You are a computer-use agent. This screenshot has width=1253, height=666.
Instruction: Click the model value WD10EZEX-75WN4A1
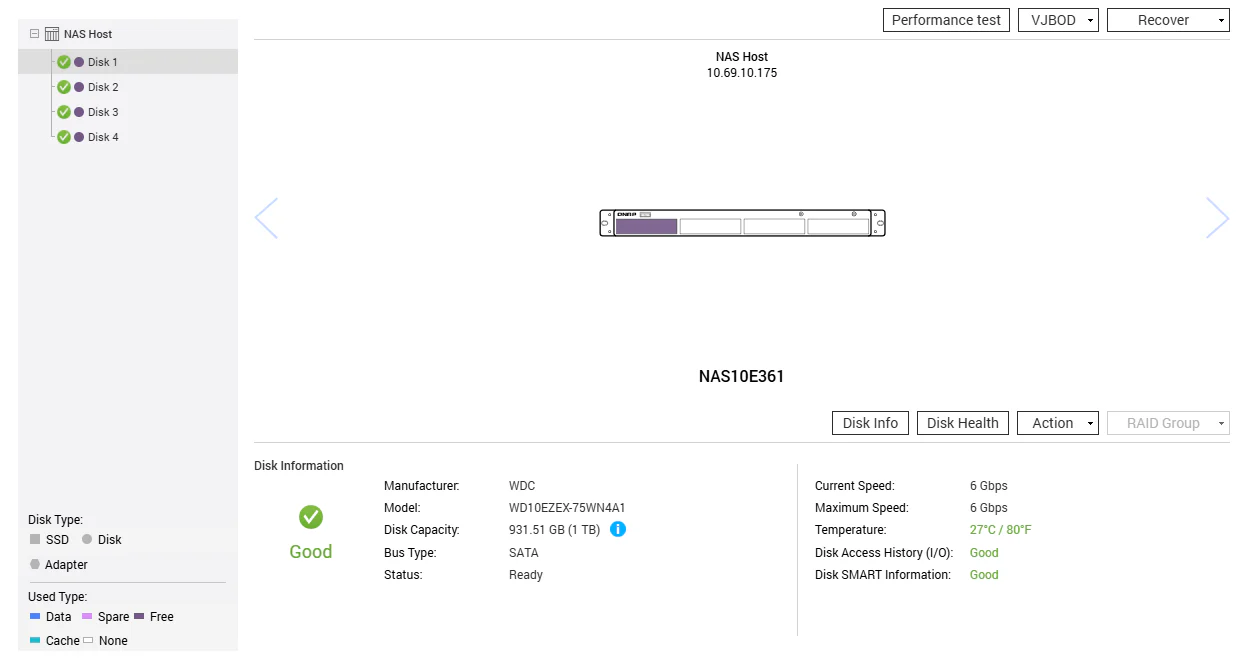(x=567, y=508)
